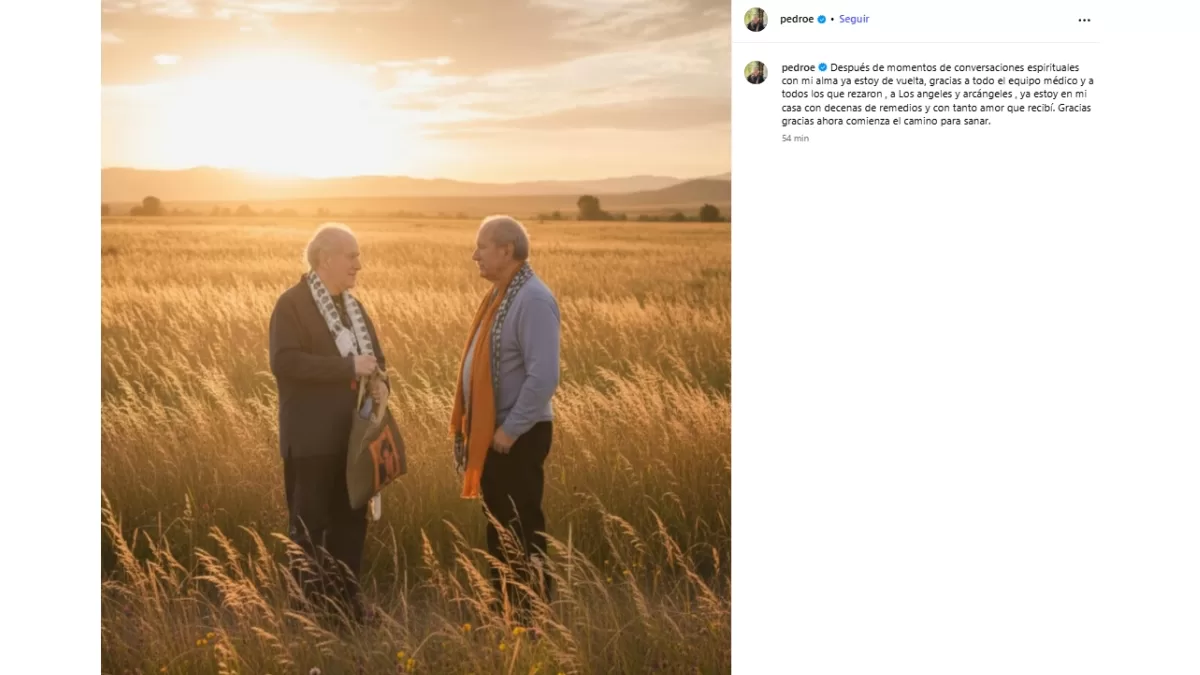Click the lone tree on the horizon

(590, 207)
